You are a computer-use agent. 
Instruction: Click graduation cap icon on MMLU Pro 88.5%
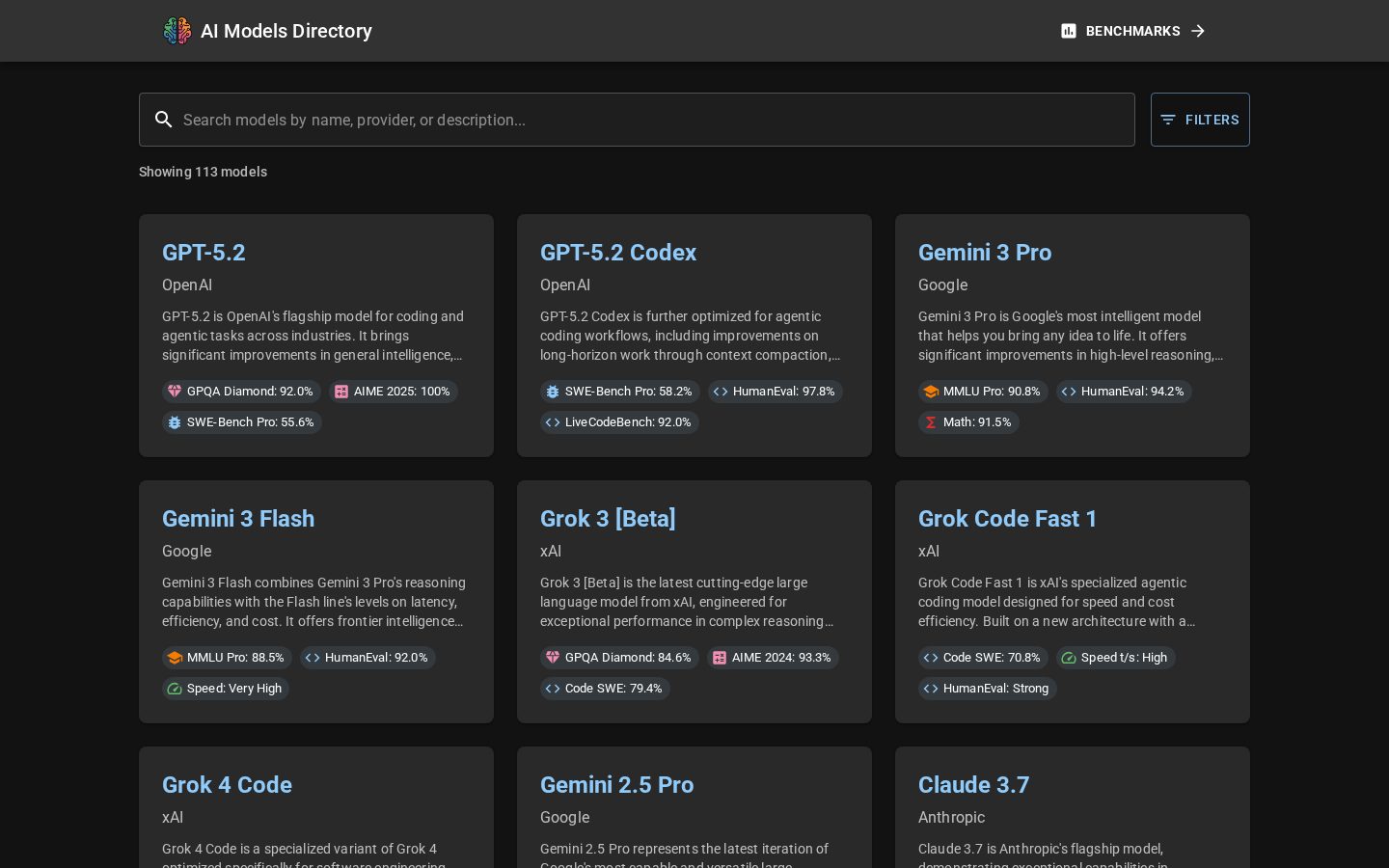175,658
